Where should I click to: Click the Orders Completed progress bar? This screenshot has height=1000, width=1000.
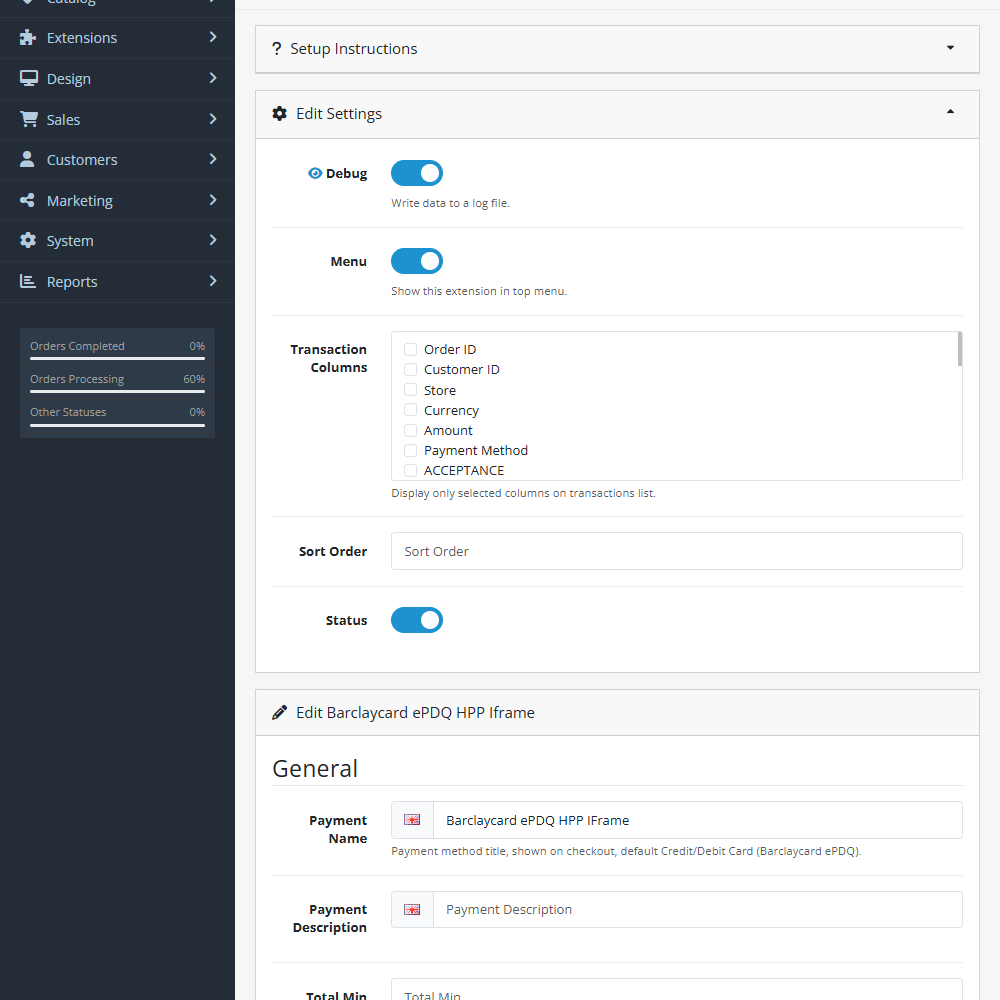click(117, 358)
